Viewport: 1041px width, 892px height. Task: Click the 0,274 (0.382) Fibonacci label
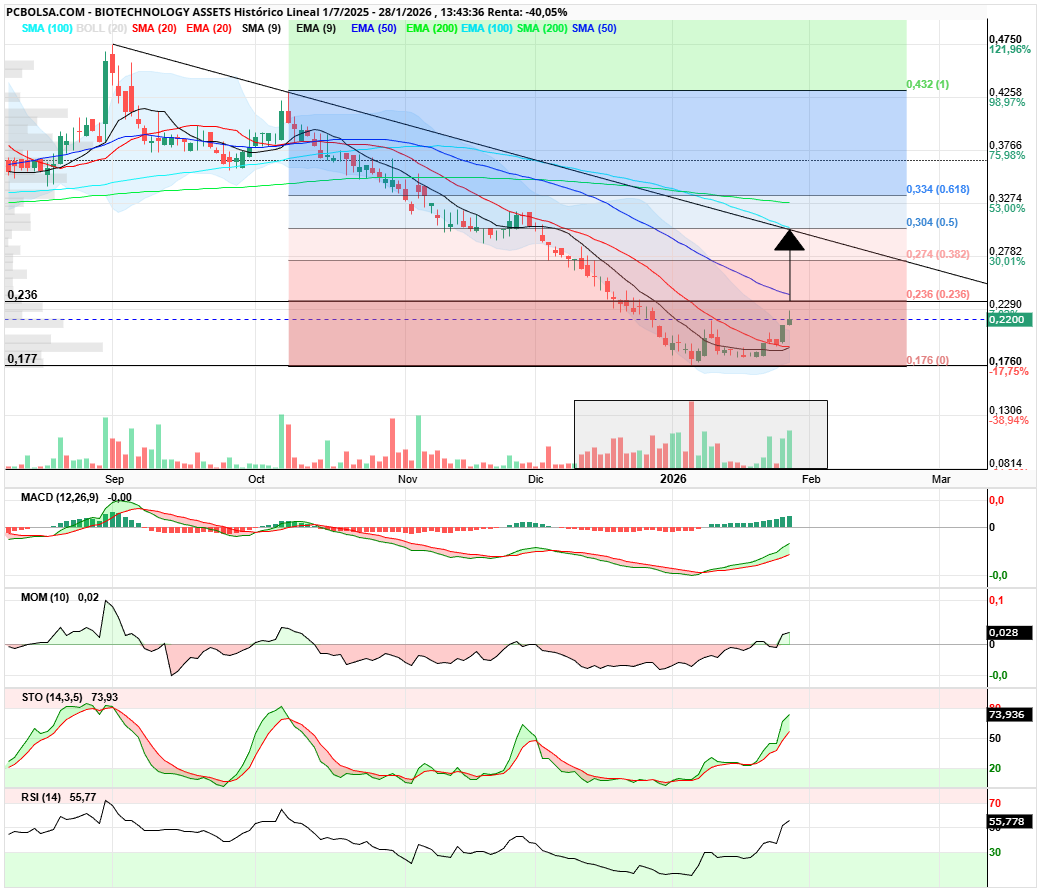937,255
